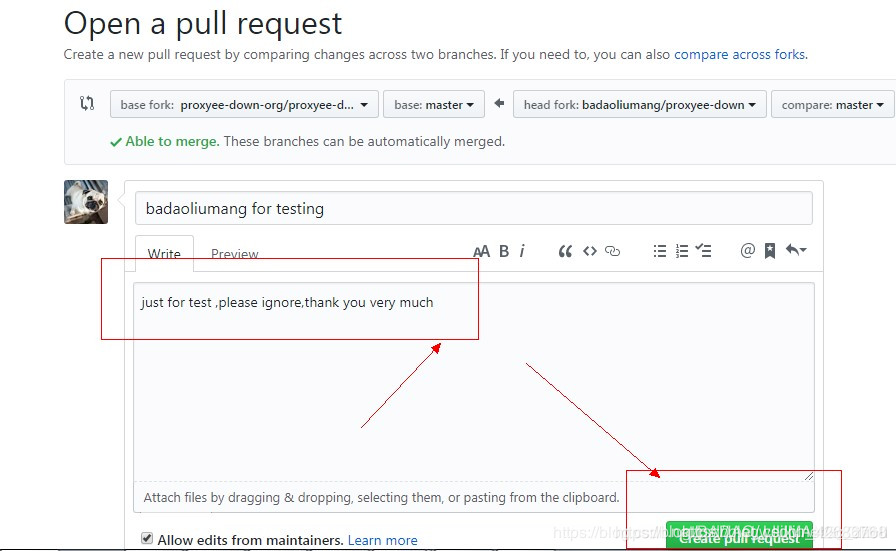Screen dimensions: 896x551
Task: Click the bookmark reference icon
Action: 770,251
